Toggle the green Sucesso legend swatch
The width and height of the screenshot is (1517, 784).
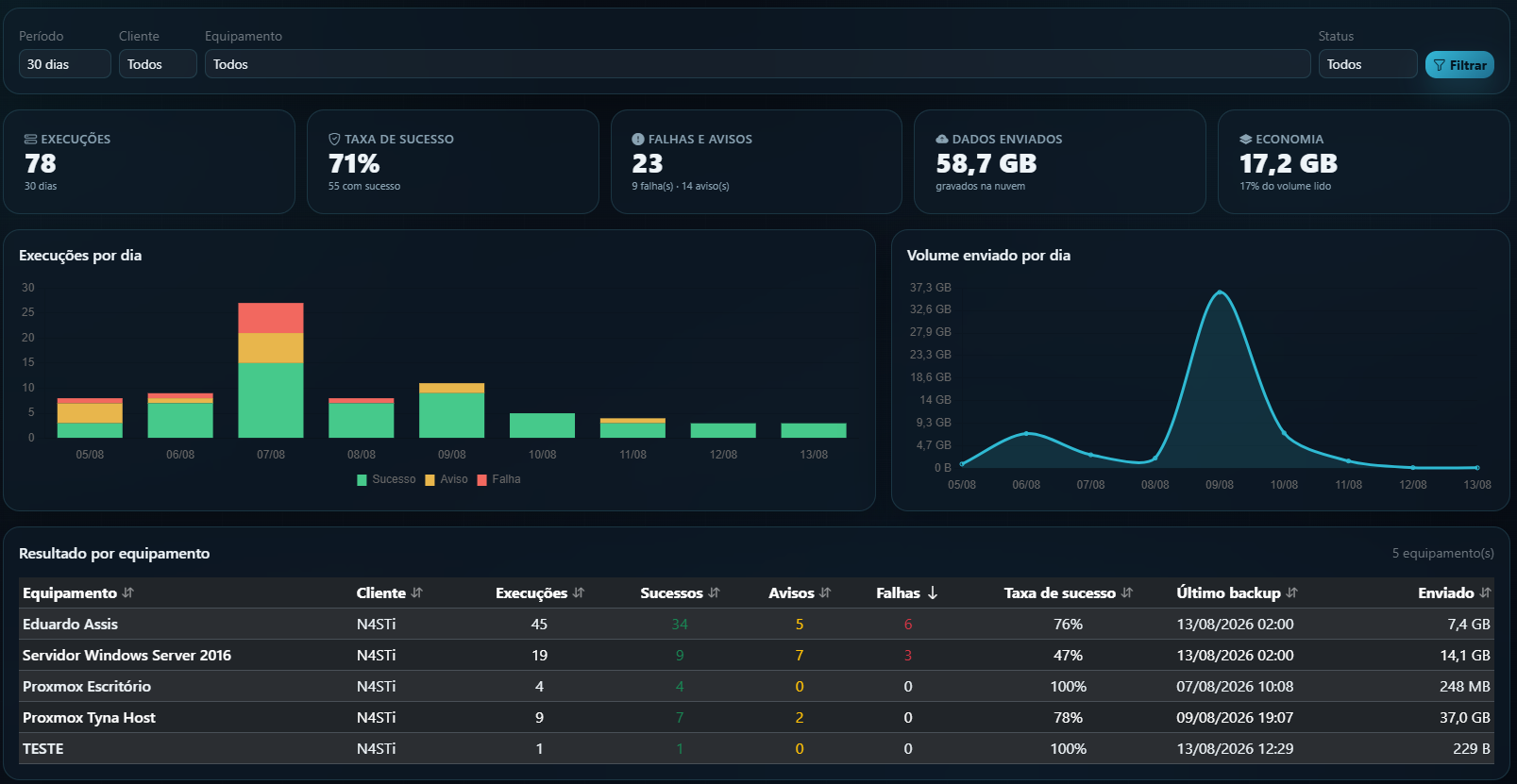coord(362,480)
